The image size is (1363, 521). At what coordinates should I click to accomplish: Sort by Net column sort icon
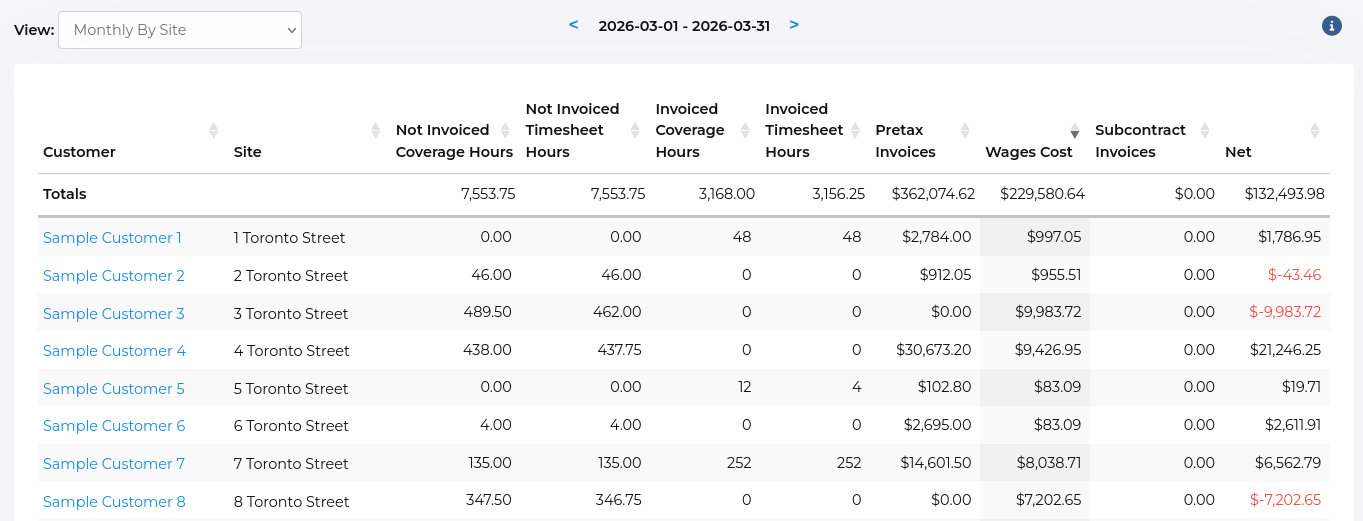pyautogui.click(x=1315, y=131)
